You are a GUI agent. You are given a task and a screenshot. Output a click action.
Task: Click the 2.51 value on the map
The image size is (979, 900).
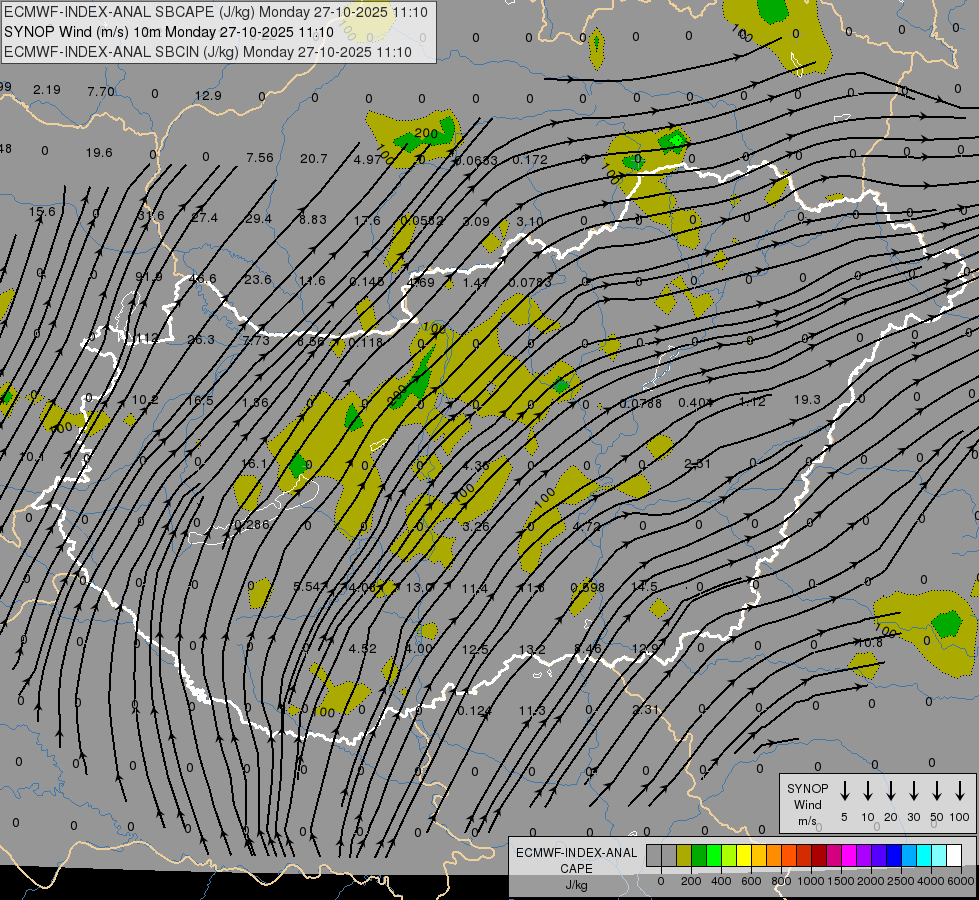click(x=697, y=464)
